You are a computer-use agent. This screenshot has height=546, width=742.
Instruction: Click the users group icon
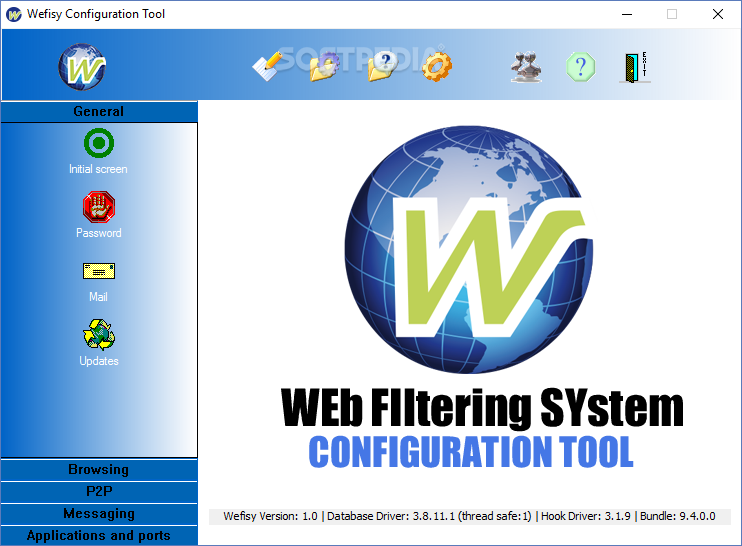point(526,67)
